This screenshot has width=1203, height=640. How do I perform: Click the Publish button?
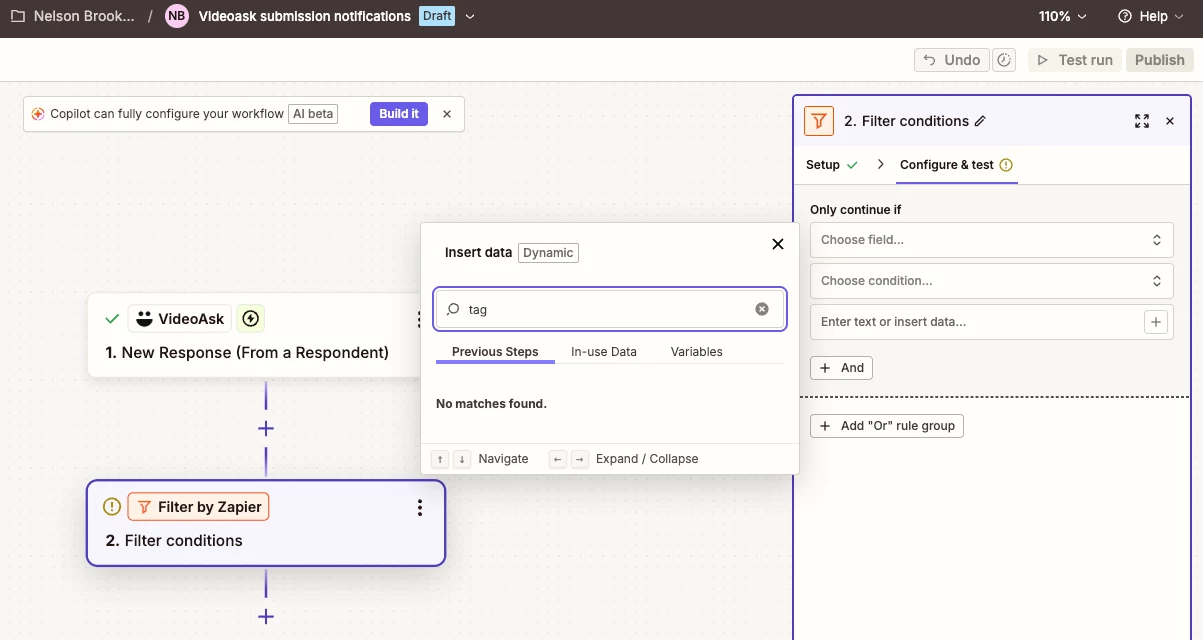click(1159, 60)
